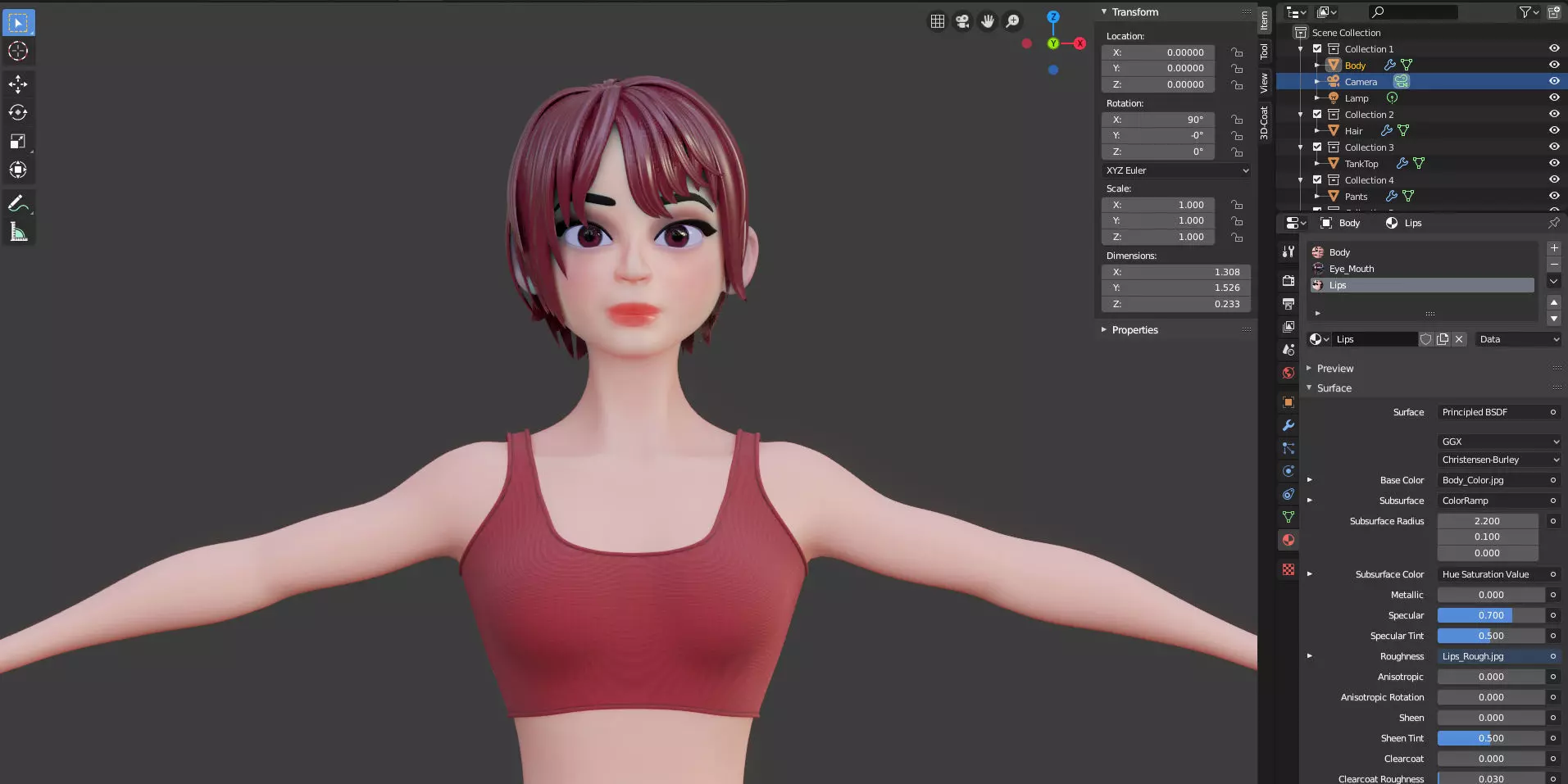Open the Material properties tab icon
Screen dimensions: 1568x784
[x=1288, y=540]
